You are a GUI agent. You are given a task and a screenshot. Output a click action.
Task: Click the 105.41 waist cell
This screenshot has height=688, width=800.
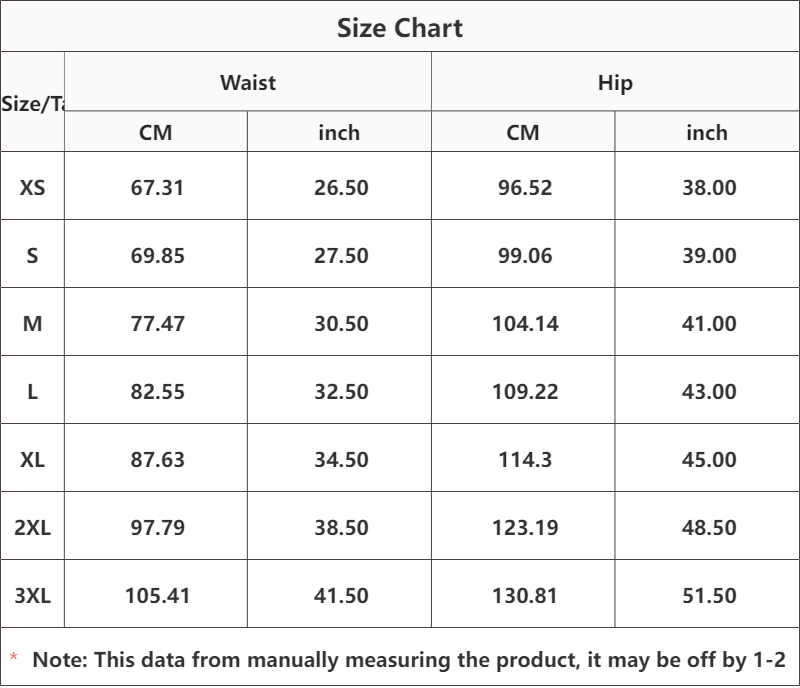[157, 595]
